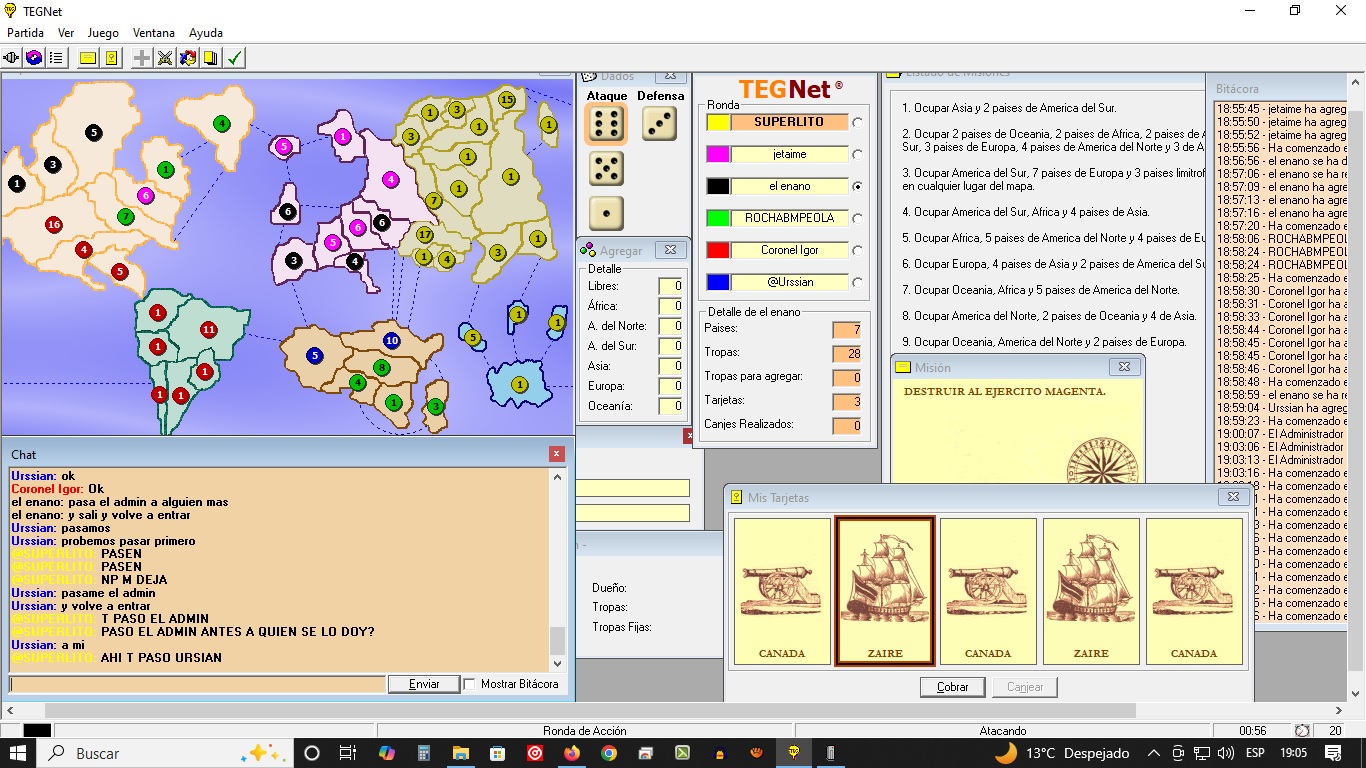Open the Windows Start button
The width and height of the screenshot is (1366, 768).
(x=19, y=753)
